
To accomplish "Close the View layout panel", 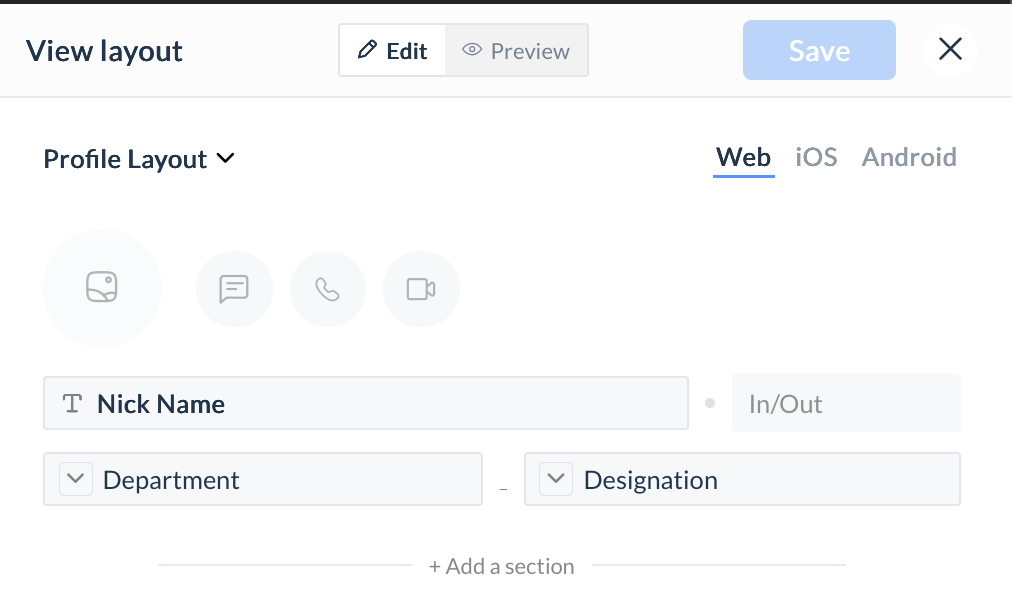I will tap(950, 49).
